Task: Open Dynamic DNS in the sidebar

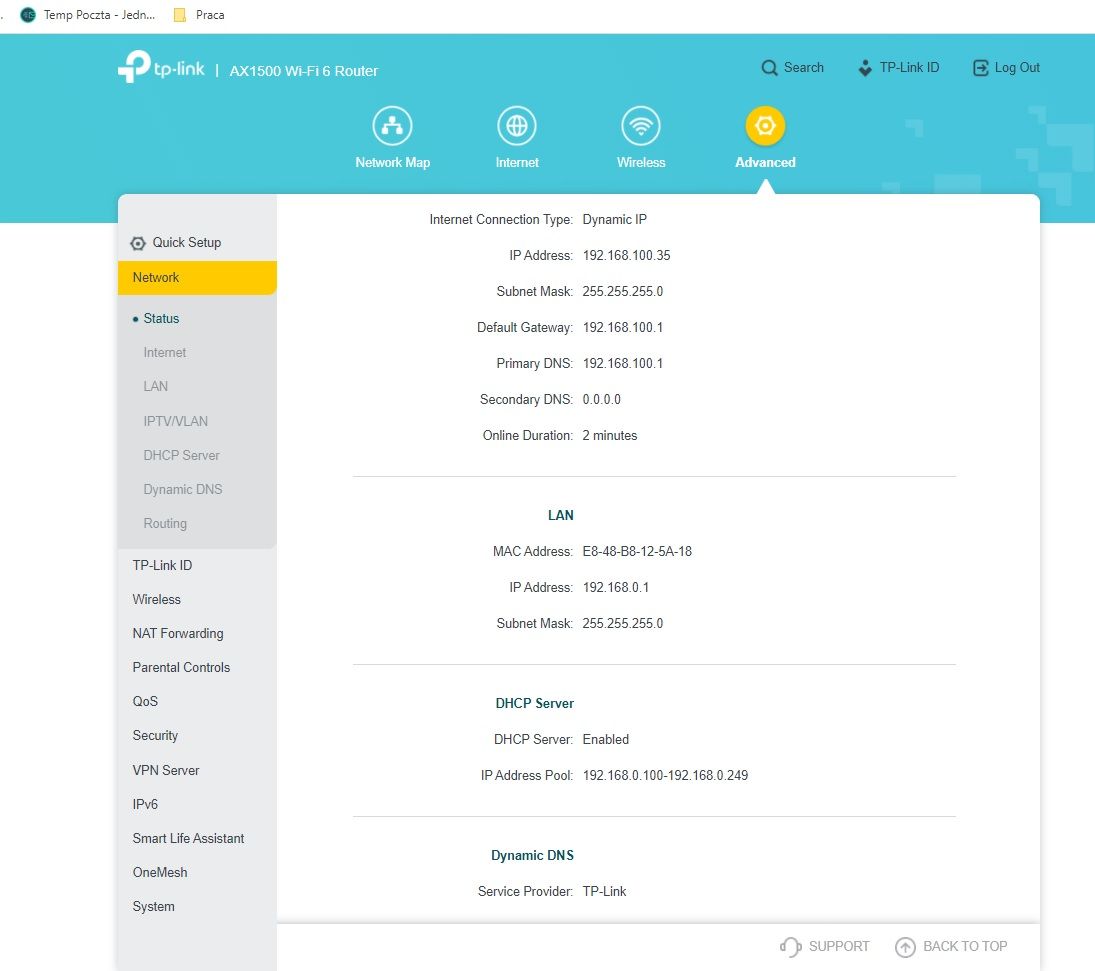Action: point(183,490)
